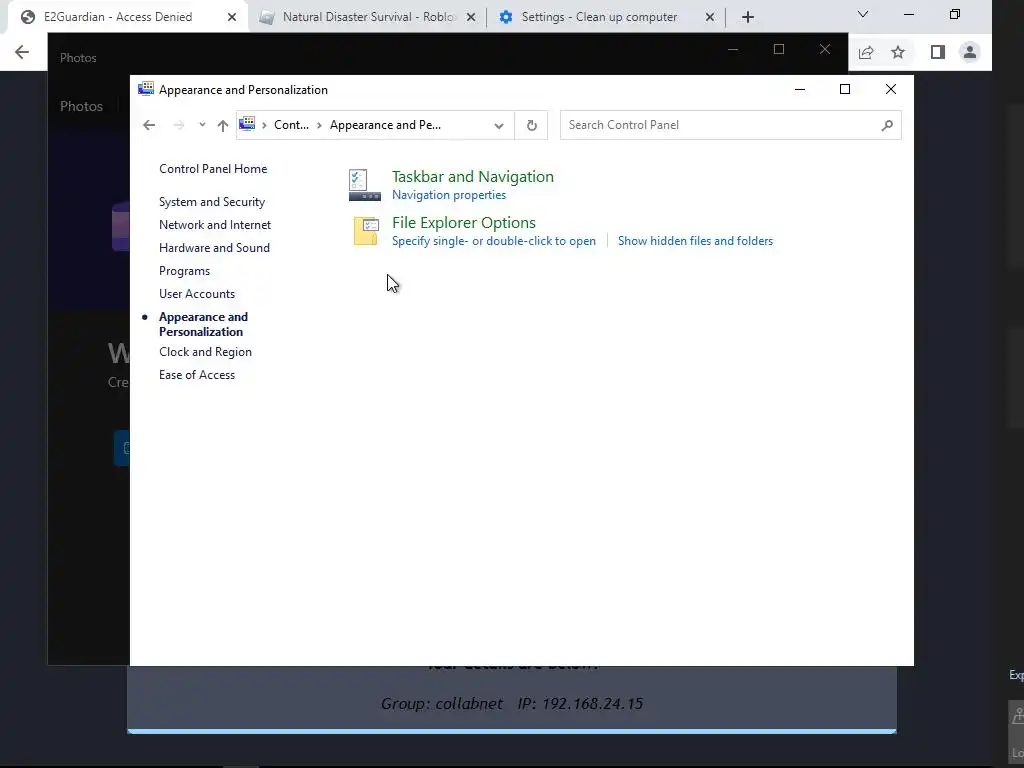1024x768 pixels.
Task: Click the Control Panel icon in address bar
Action: pos(247,124)
